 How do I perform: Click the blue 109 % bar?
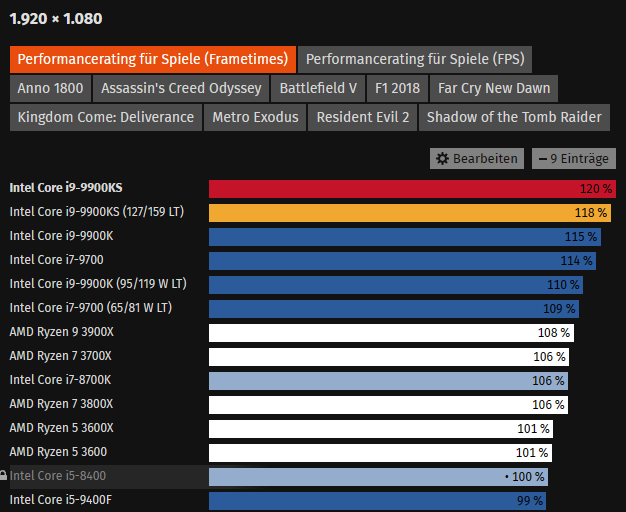tap(394, 309)
